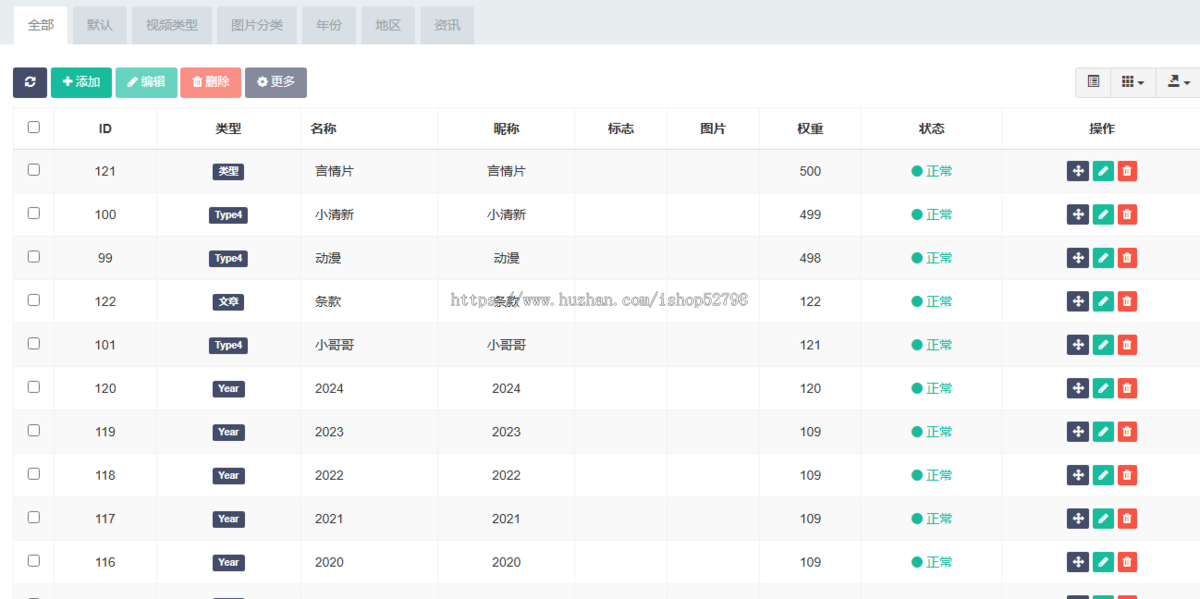Open the 更多 dropdown button

click(x=276, y=82)
